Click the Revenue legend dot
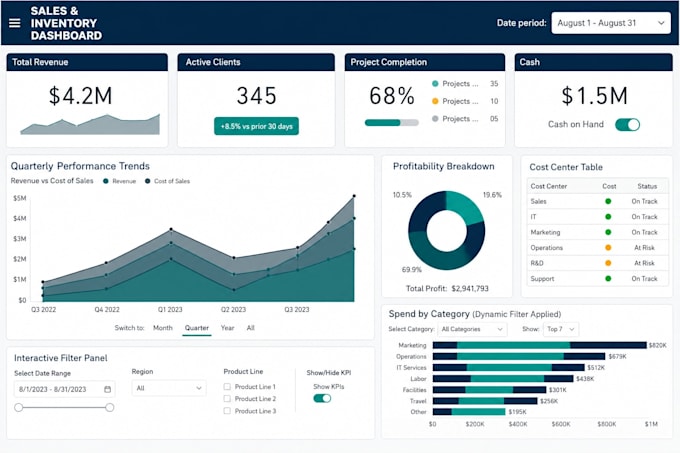This screenshot has width=680, height=453. 106,181
